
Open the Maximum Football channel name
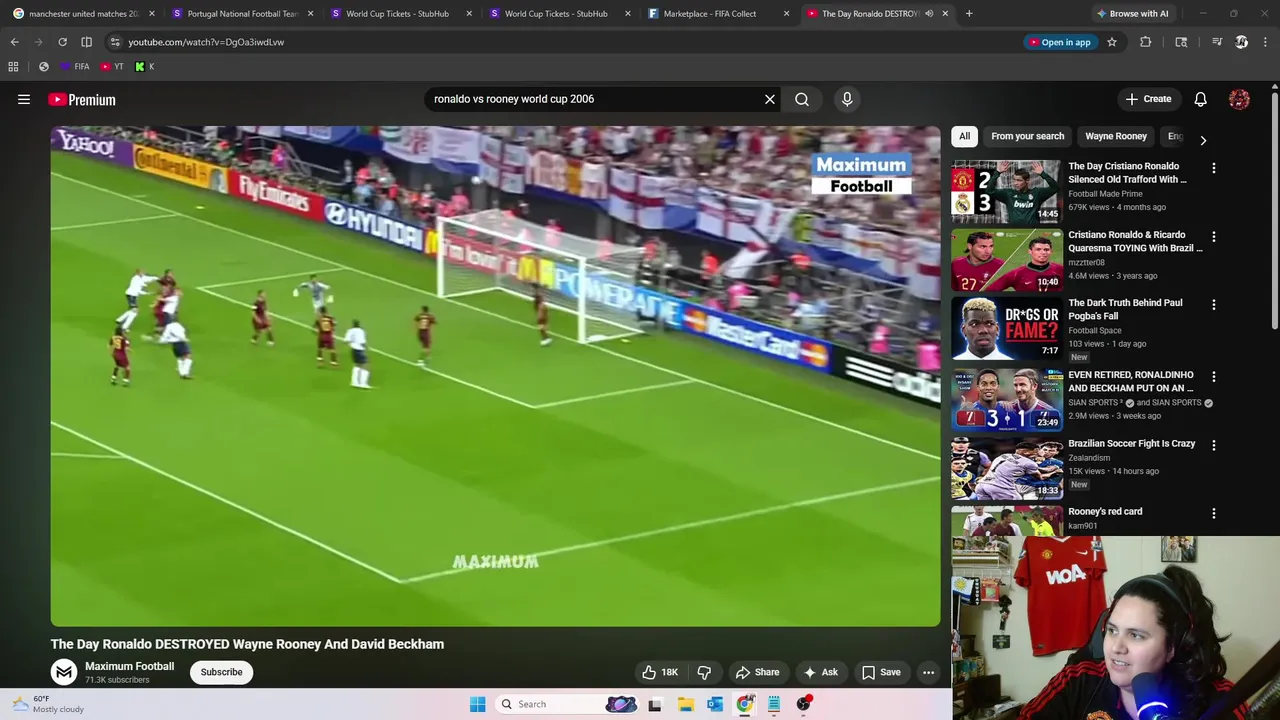tap(129, 666)
